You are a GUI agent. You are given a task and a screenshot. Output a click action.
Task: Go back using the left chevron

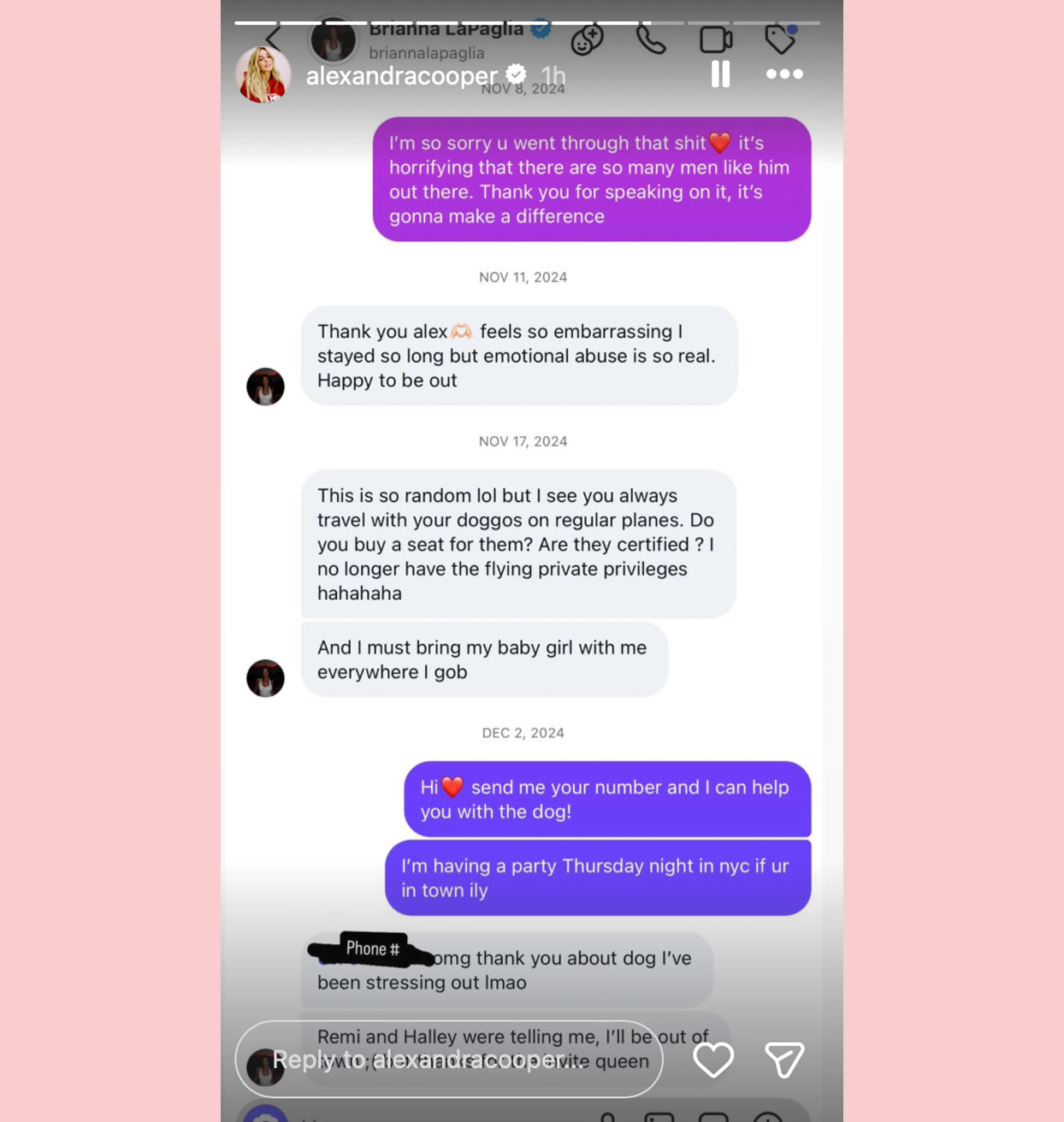point(274,38)
